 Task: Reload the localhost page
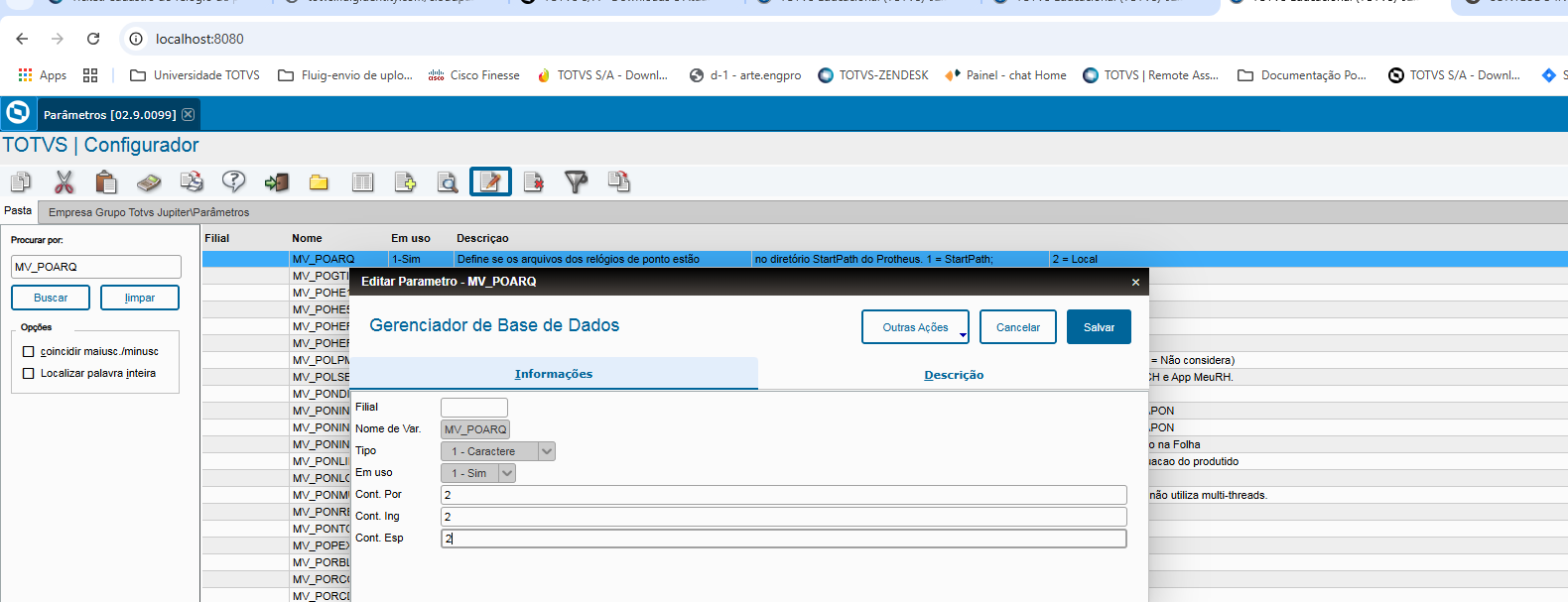tap(93, 39)
